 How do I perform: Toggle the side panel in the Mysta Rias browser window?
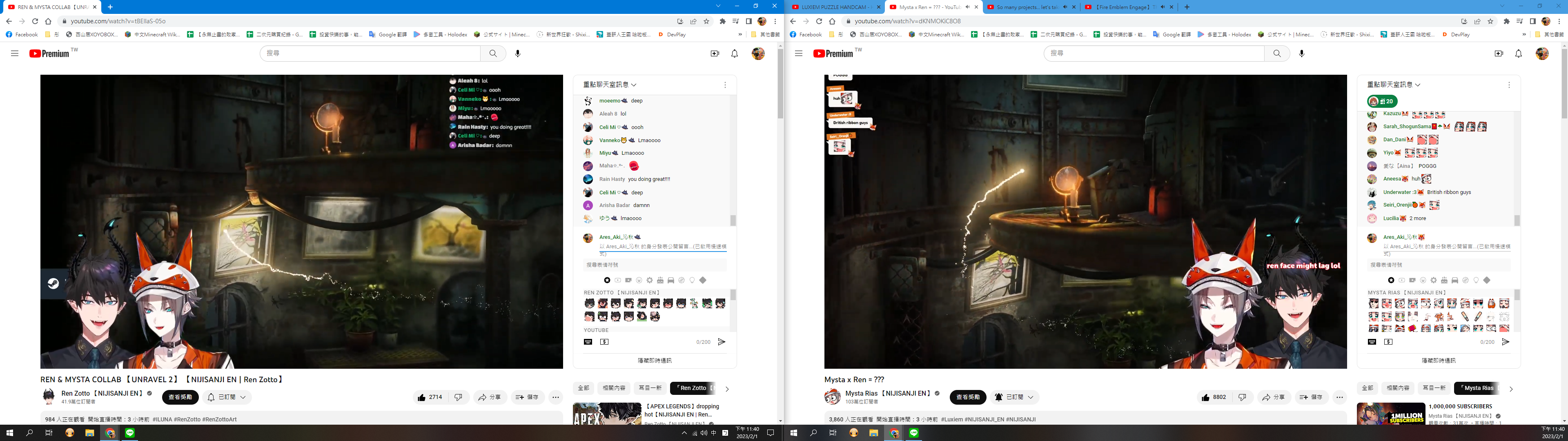click(1533, 21)
